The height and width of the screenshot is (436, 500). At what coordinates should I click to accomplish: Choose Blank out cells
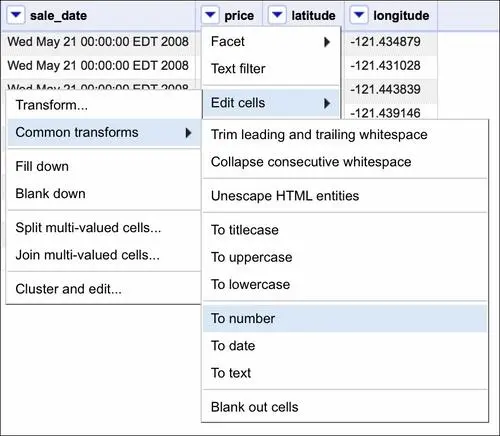[345, 407]
